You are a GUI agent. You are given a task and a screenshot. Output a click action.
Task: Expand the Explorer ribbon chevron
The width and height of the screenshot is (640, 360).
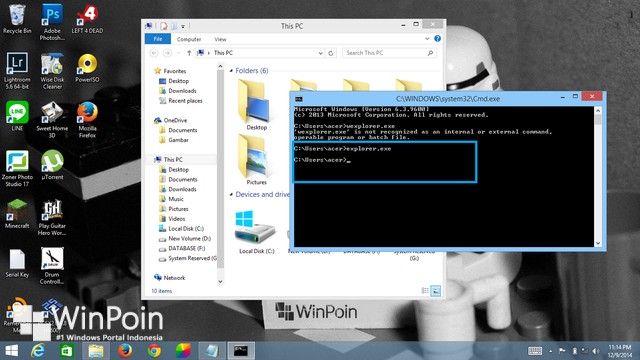click(427, 39)
